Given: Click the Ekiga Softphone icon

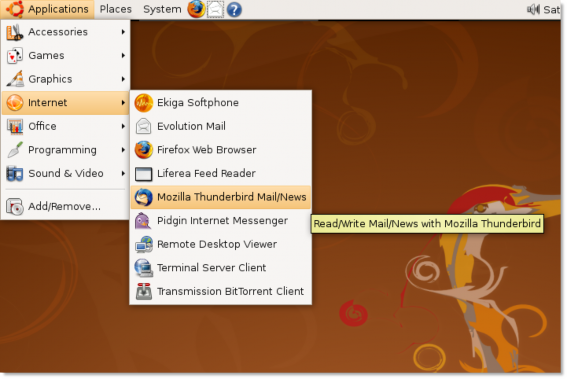Looking at the screenshot, I should pos(144,103).
